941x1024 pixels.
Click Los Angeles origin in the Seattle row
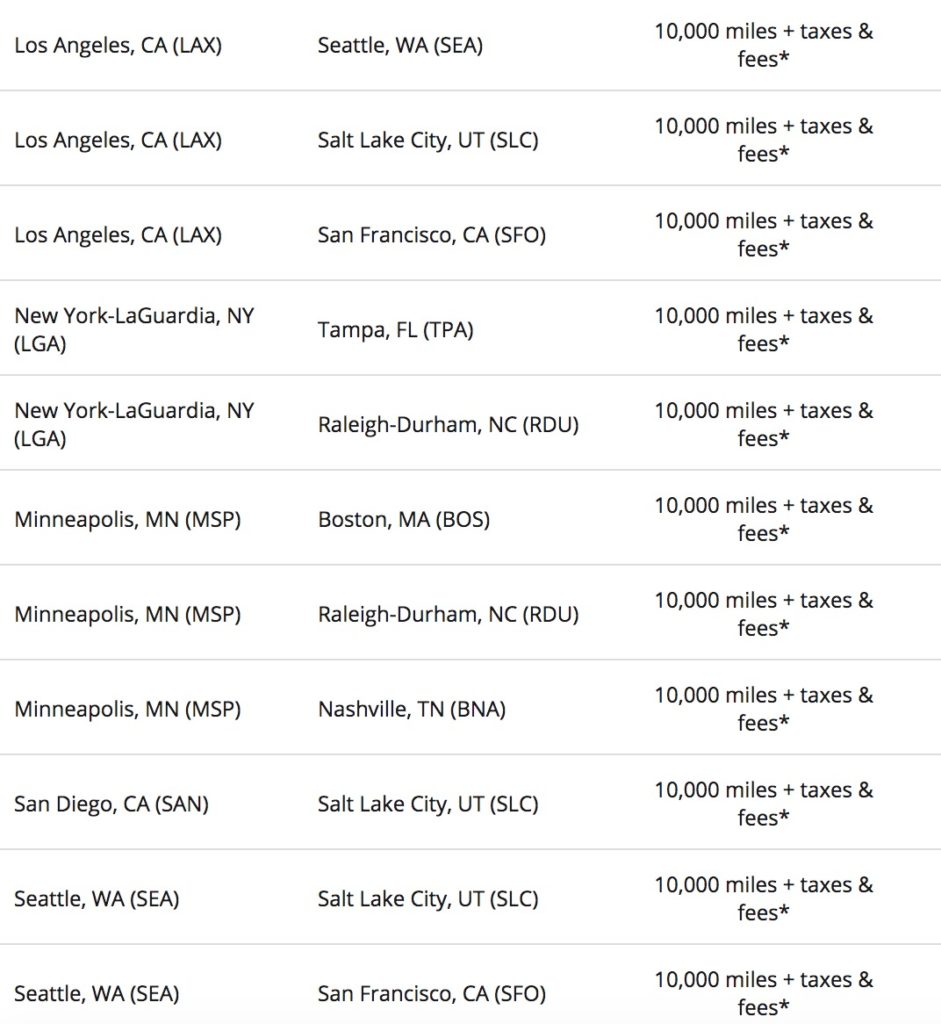click(x=117, y=46)
